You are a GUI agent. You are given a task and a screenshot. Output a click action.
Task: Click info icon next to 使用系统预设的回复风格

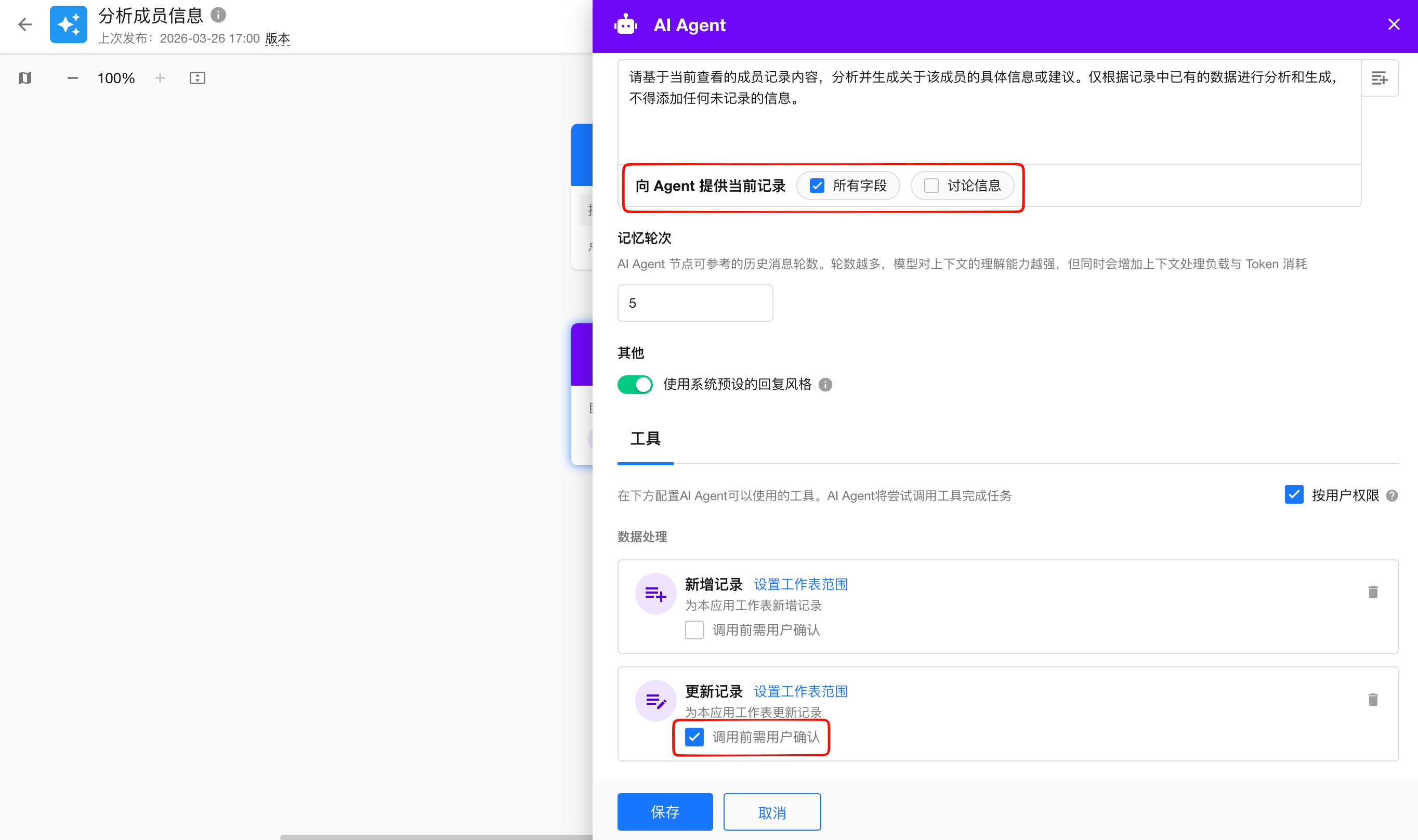click(825, 385)
